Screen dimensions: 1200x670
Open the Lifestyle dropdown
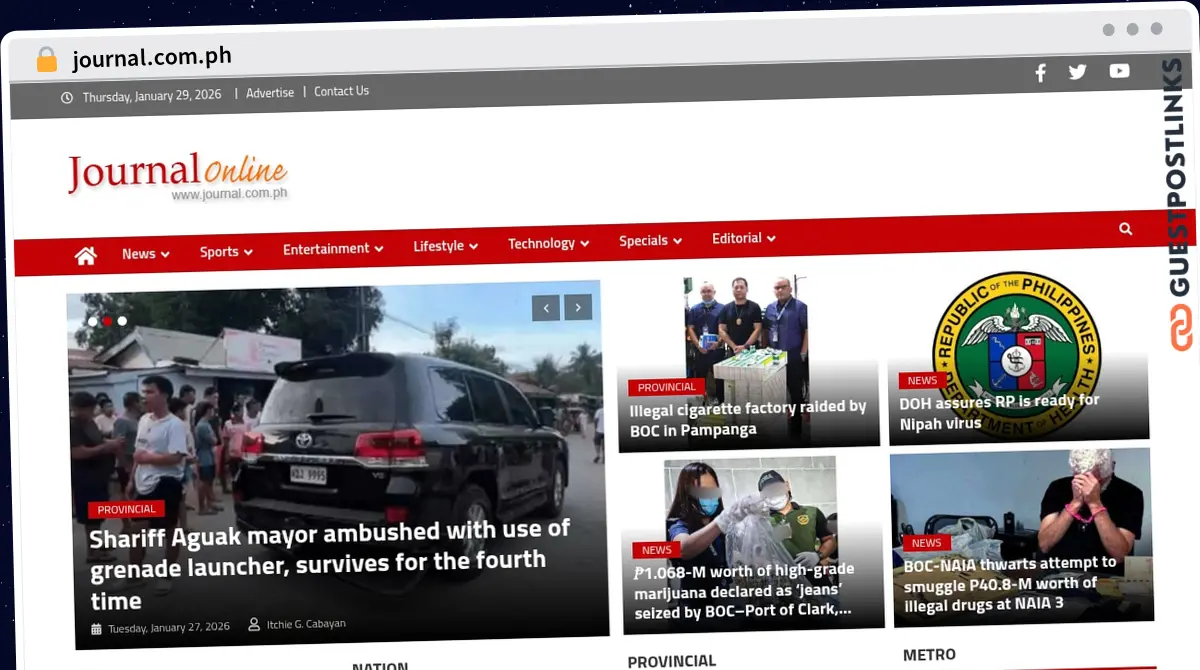point(444,245)
